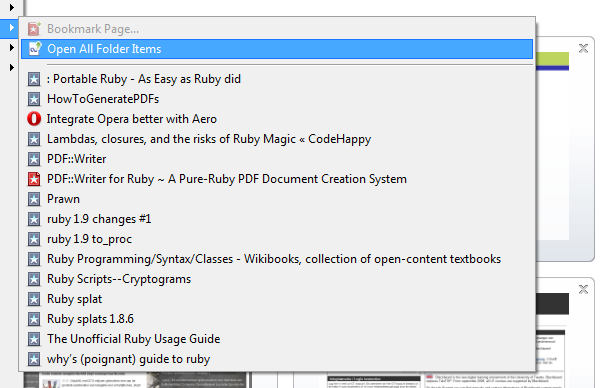This screenshot has width=600, height=388.
Task: Open 'Integrate Opera better with Aero' bookmark
Action: [x=277, y=119]
